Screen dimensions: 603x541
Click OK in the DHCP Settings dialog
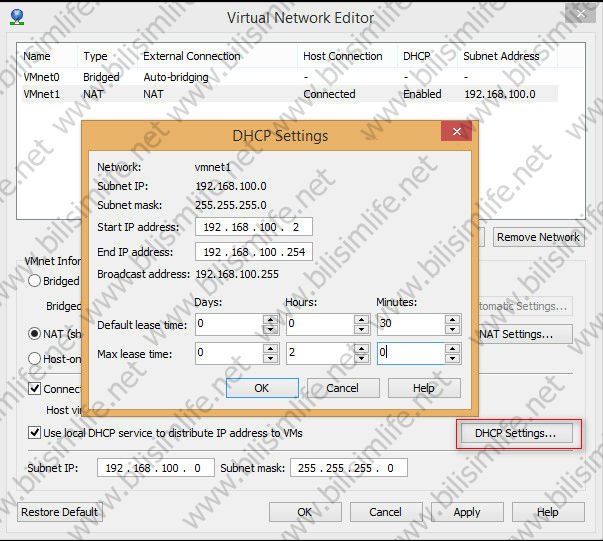point(262,388)
